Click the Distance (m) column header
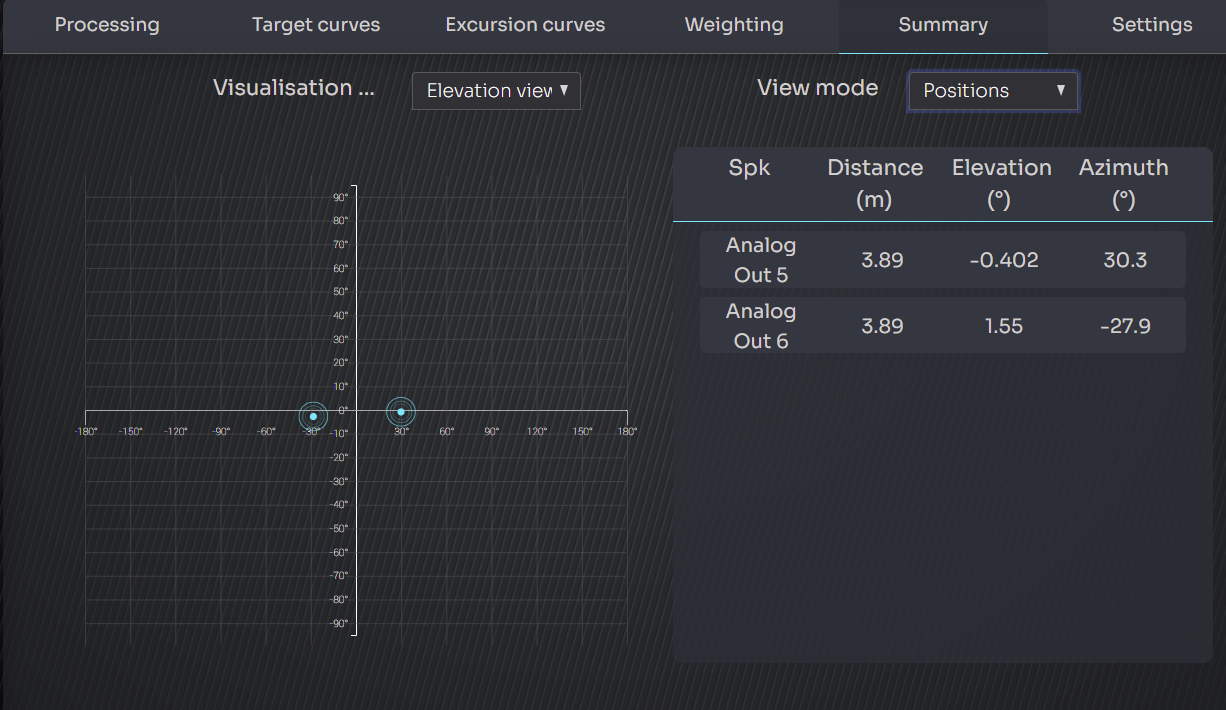Viewport: 1226px width, 710px height. click(x=875, y=184)
